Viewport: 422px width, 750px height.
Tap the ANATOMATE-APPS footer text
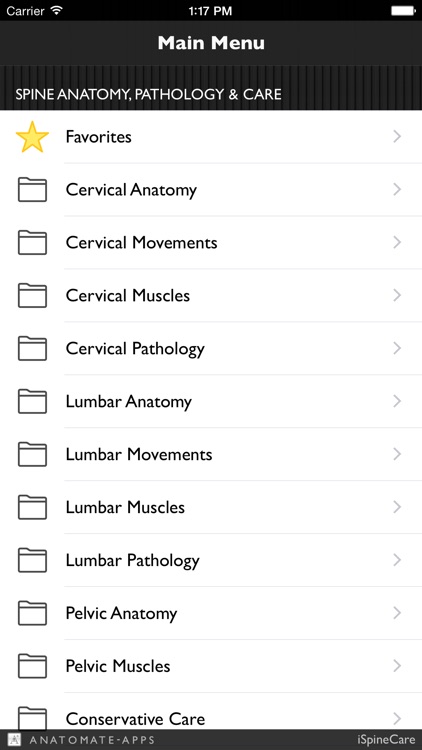tap(92, 740)
